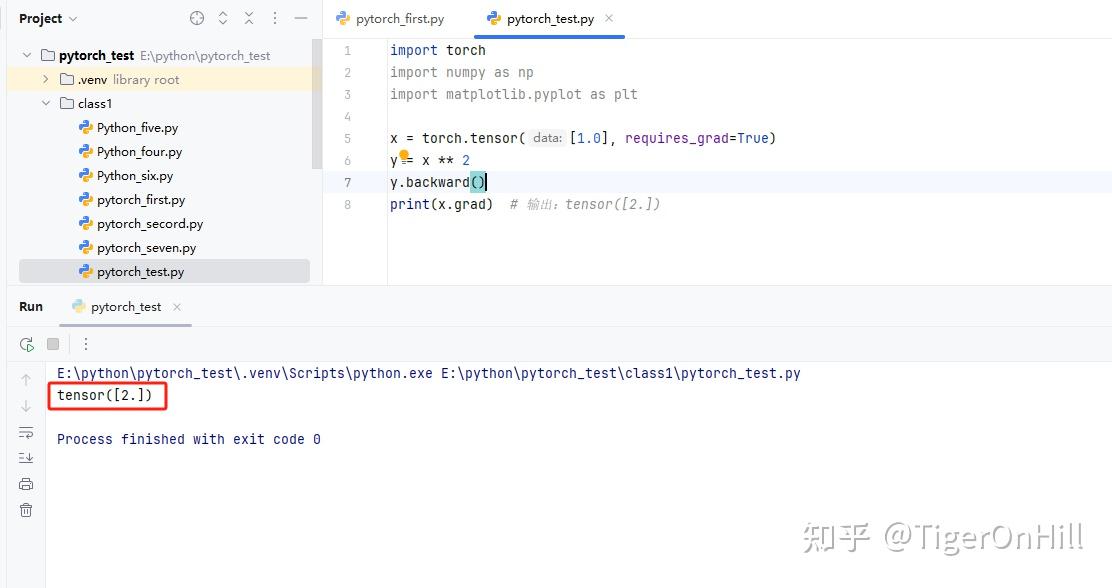Open the Run panel options kebab menu

point(85,343)
